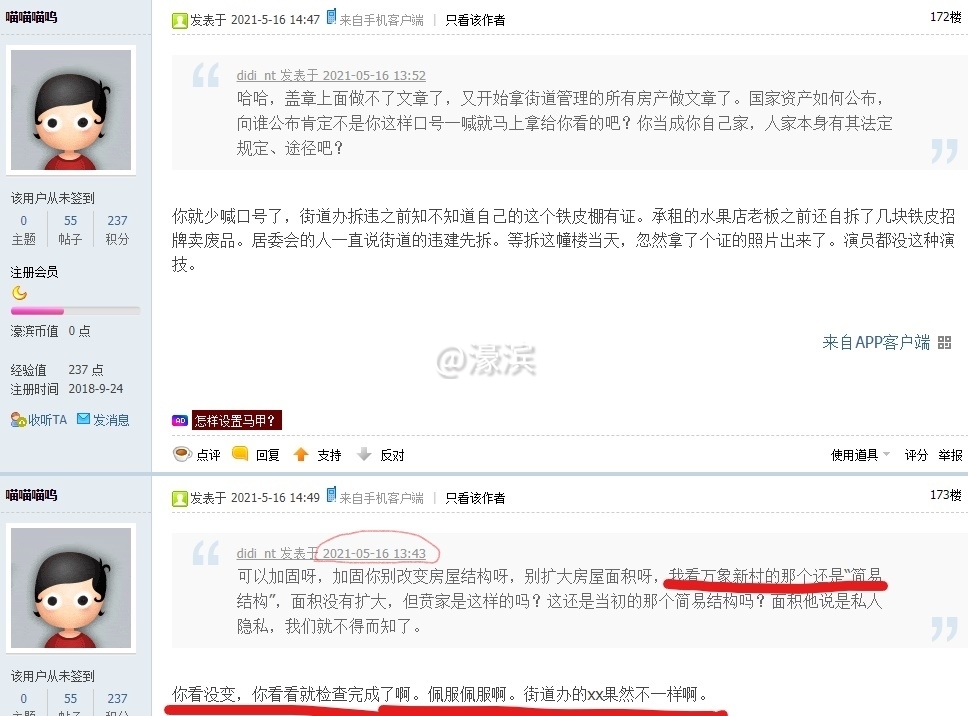This screenshot has width=968, height=716.
Task: Click the 评分 link
Action: (x=916, y=455)
